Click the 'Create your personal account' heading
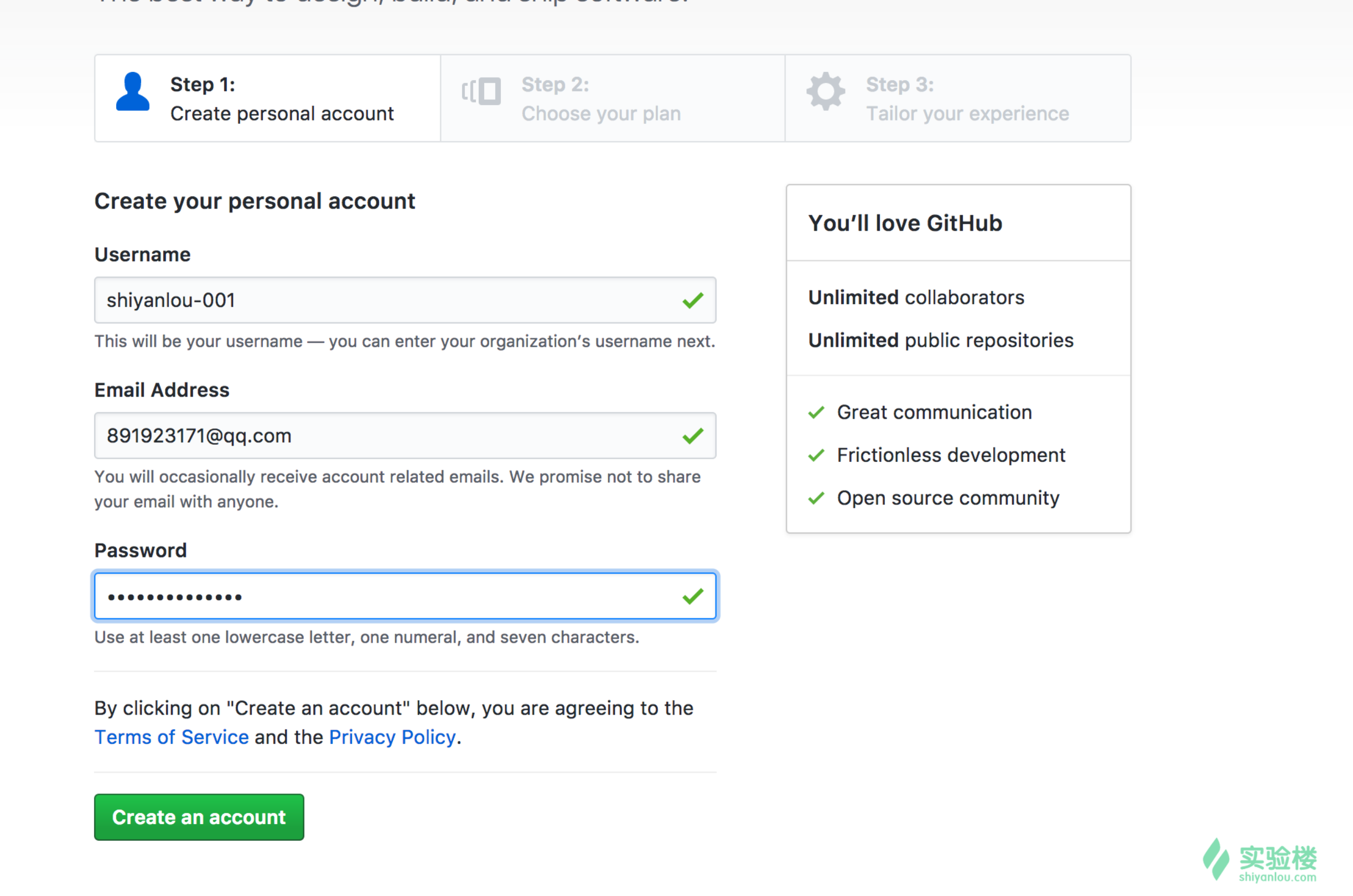This screenshot has height=896, width=1353. coord(255,202)
